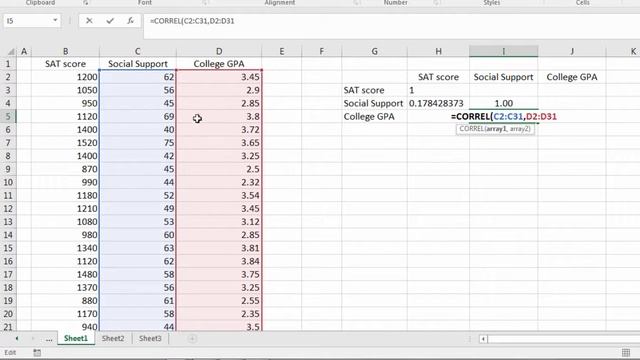This screenshot has height=360, width=640.
Task: Open the Number group dialog launcher
Action: tap(436, 3)
